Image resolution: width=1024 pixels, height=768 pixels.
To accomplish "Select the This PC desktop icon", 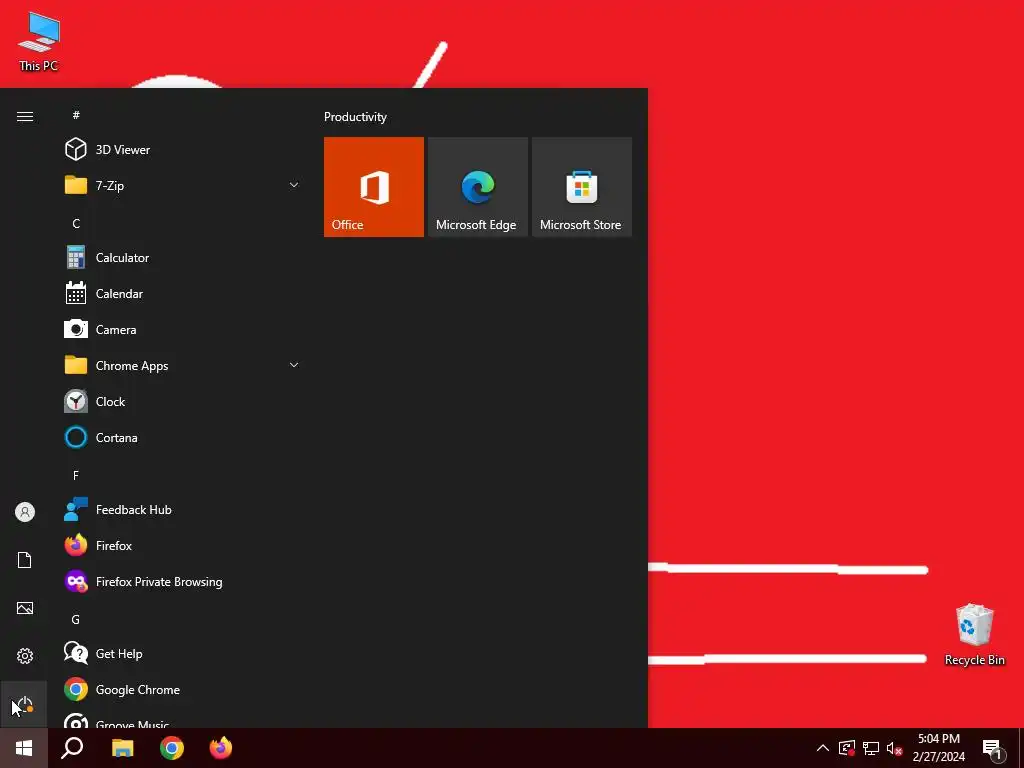I will [x=39, y=42].
